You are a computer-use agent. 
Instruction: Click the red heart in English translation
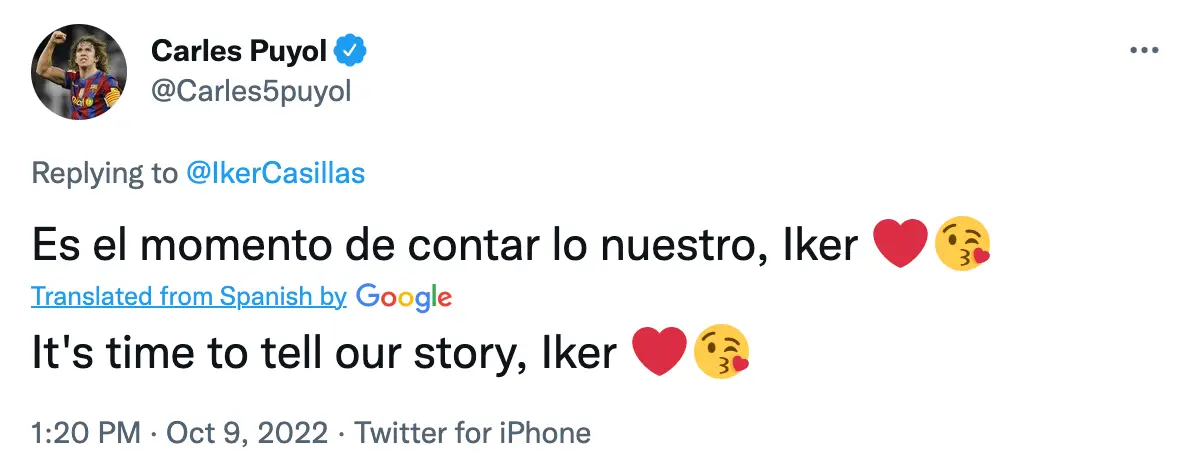[660, 353]
